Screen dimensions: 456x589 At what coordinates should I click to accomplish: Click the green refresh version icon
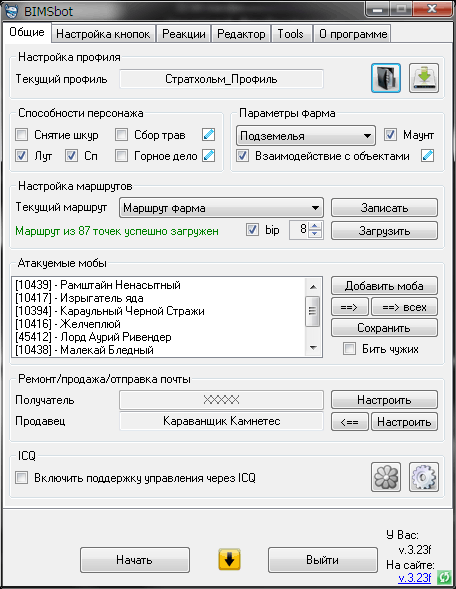pyautogui.click(x=444, y=576)
